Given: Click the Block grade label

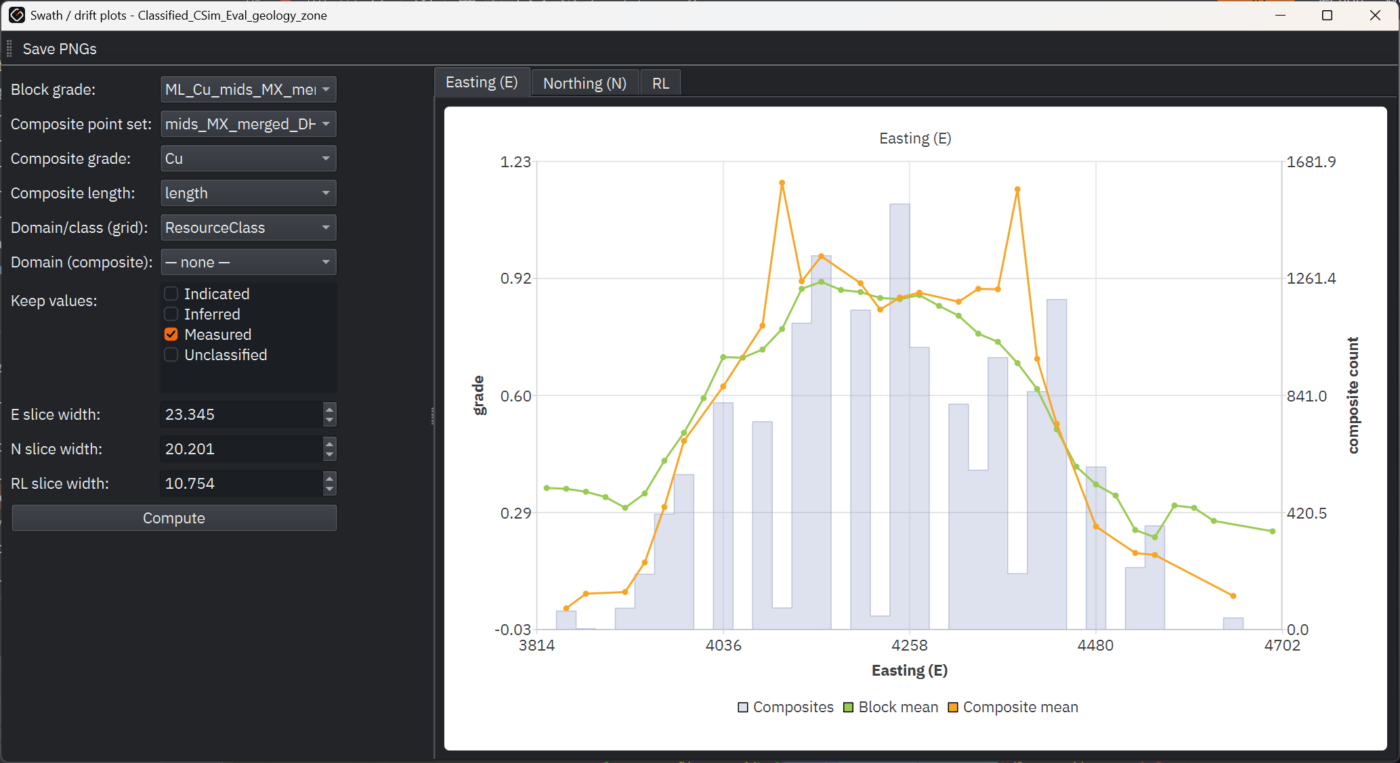Looking at the screenshot, I should (53, 90).
